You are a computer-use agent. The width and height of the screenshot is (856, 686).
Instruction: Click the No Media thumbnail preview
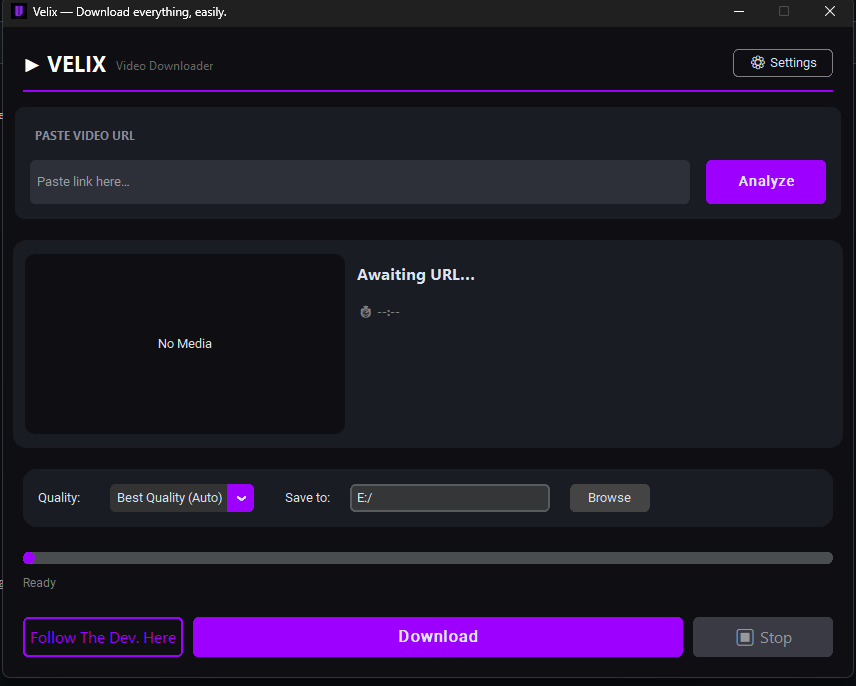pos(185,344)
